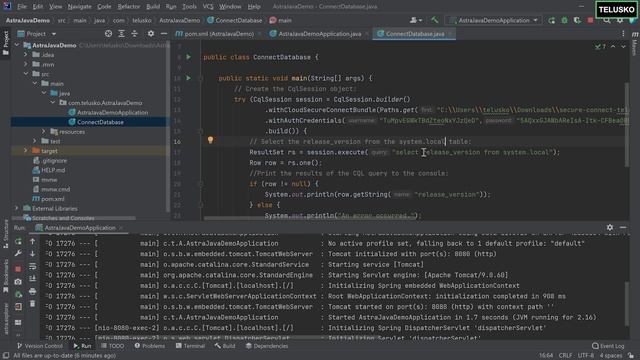The height and width of the screenshot is (360, 640).
Task: Click the Down the Stack Trace arrow icon
Action: pos(32,254)
